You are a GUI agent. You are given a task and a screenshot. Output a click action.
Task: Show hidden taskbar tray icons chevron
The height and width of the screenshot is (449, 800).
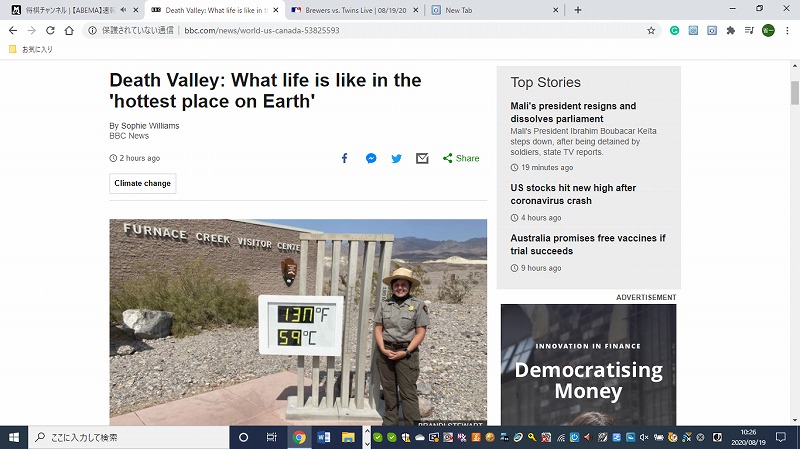pos(366,437)
